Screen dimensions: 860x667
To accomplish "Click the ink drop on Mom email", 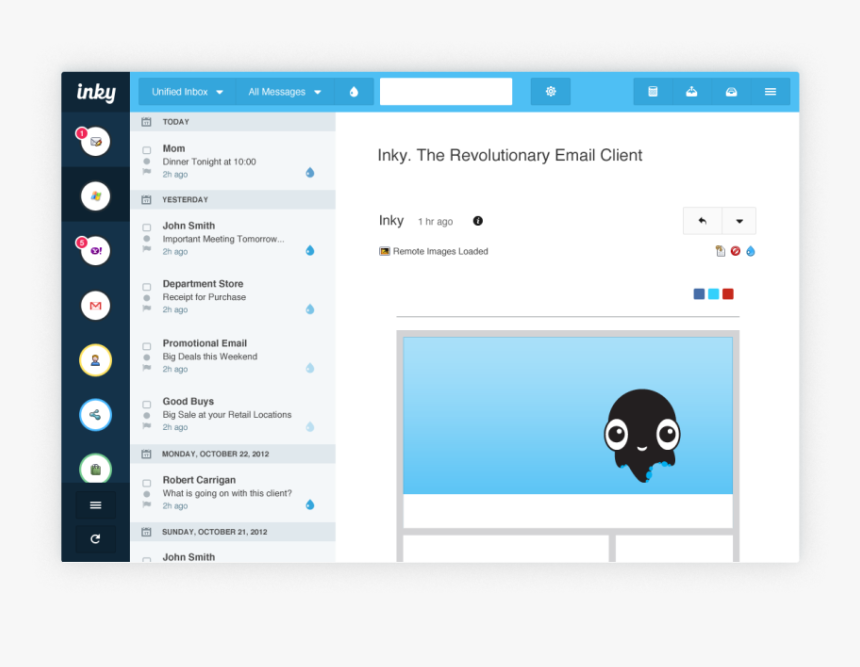I will click(310, 173).
